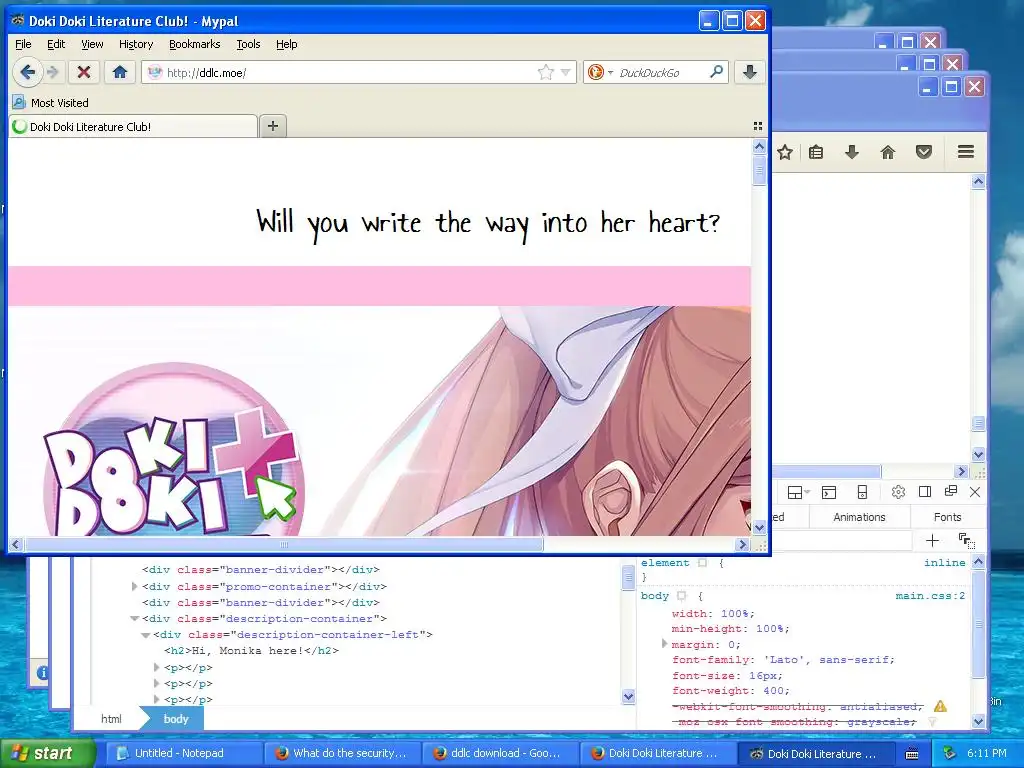Click the inline source label
The width and height of the screenshot is (1024, 768).
(x=944, y=562)
